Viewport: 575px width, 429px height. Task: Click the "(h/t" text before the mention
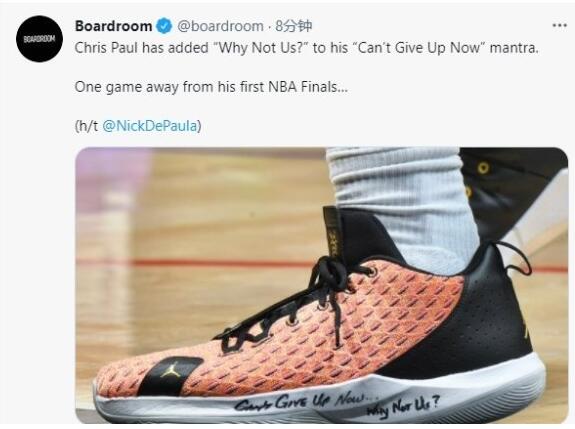pos(87,126)
